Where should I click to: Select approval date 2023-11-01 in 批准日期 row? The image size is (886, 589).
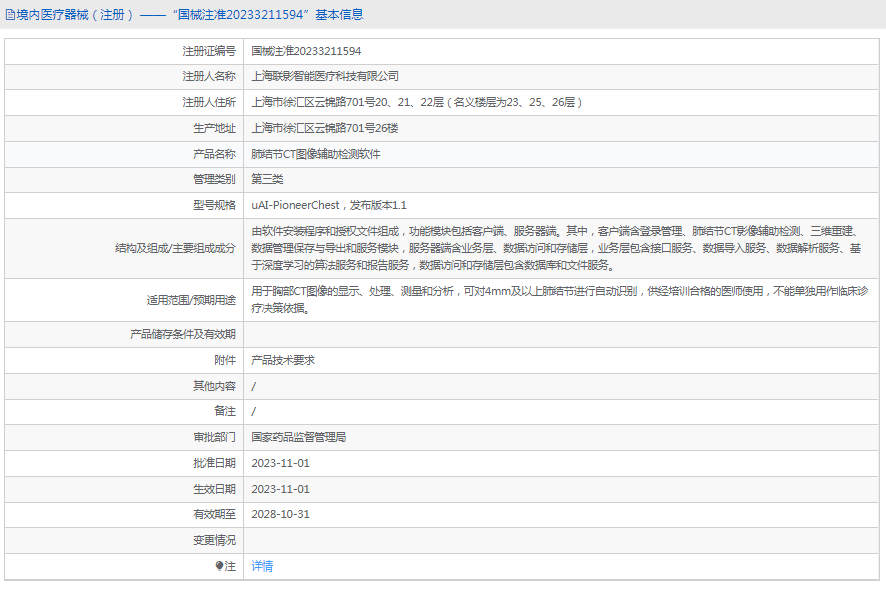pos(281,463)
